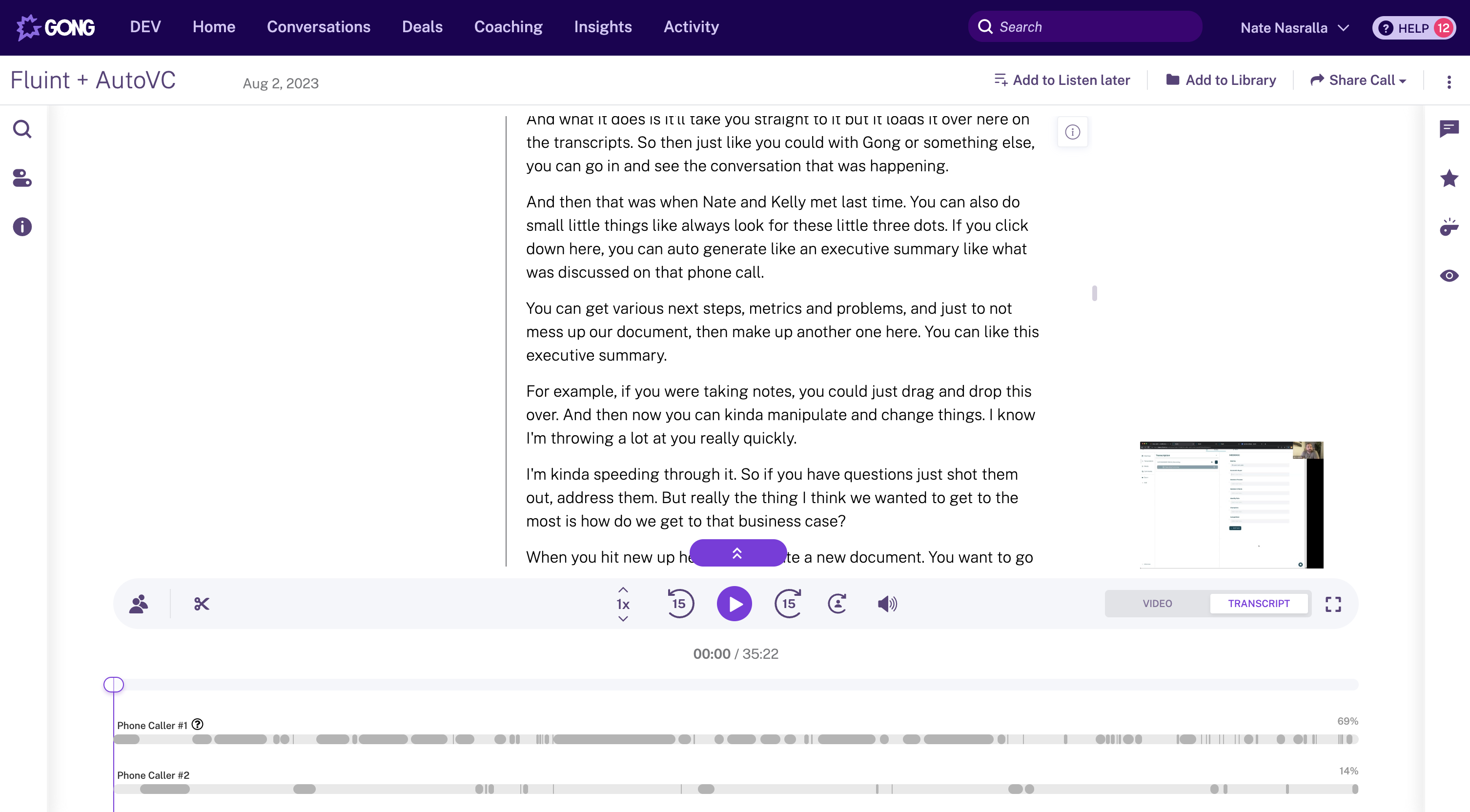Select the TRANSCRIPT view toggle

pos(1258,604)
